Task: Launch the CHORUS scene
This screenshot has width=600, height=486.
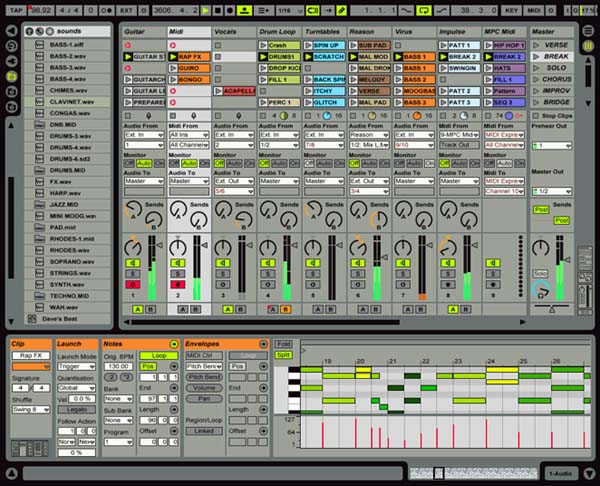Action: click(552, 80)
